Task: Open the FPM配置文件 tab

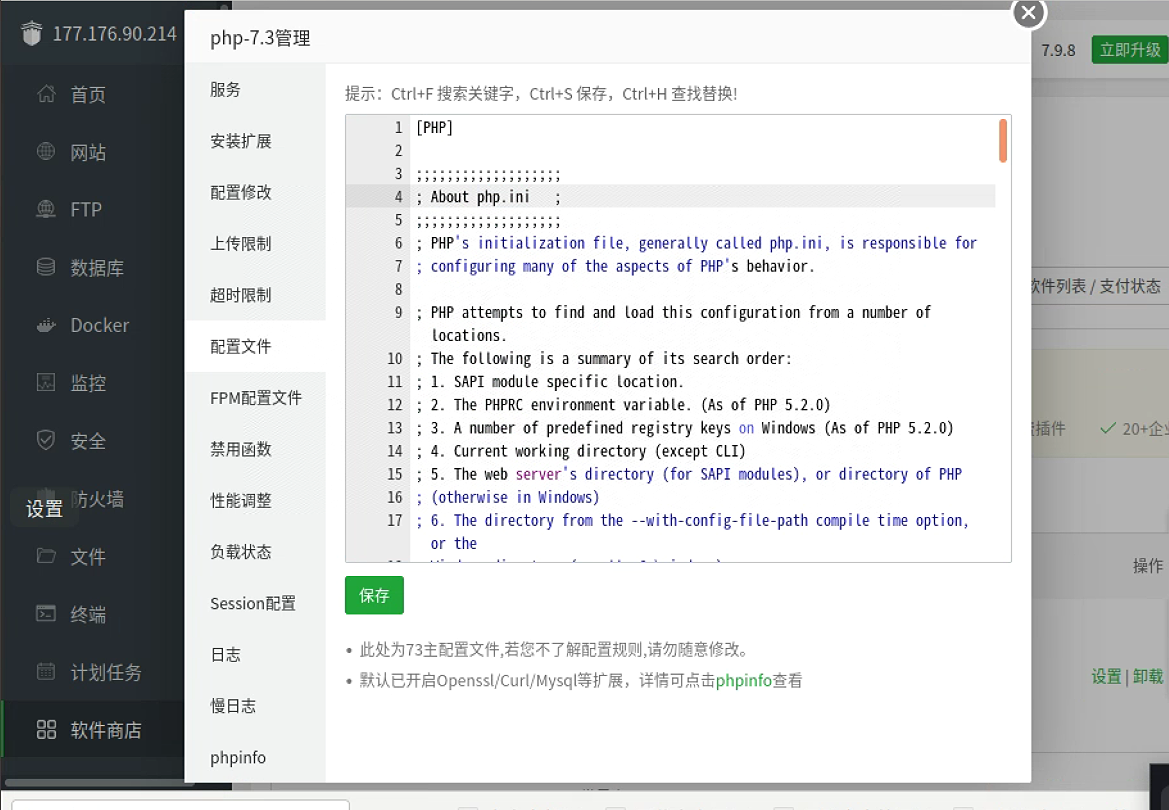Action: [x=255, y=398]
